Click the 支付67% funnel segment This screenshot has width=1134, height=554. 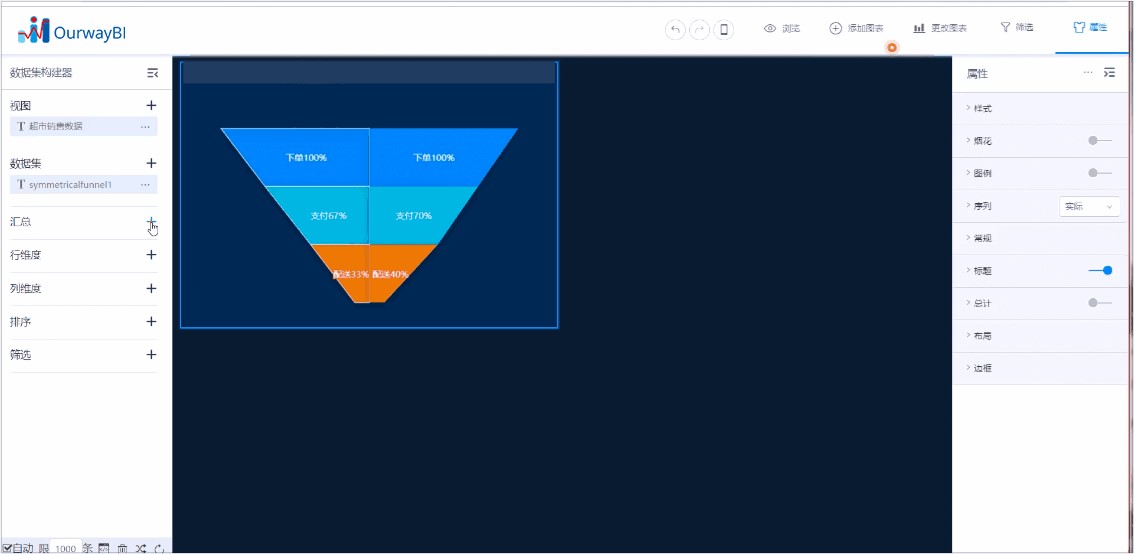[x=328, y=216]
